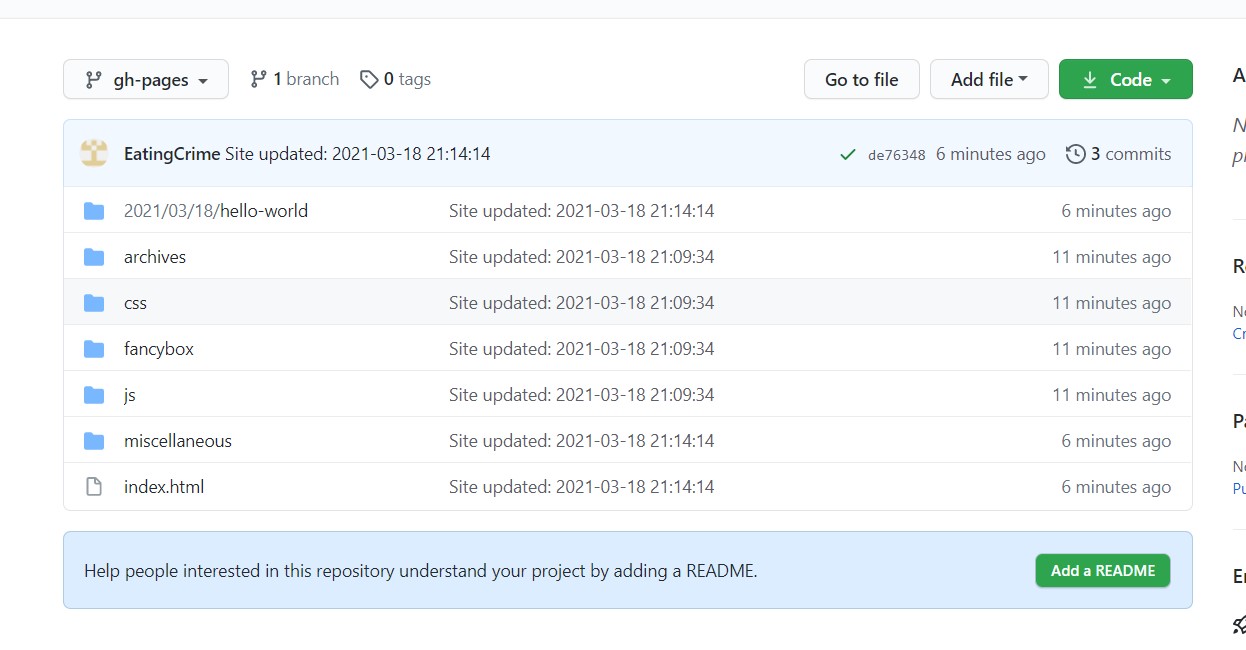Open the js folder
This screenshot has height=650, width=1246.
[130, 395]
